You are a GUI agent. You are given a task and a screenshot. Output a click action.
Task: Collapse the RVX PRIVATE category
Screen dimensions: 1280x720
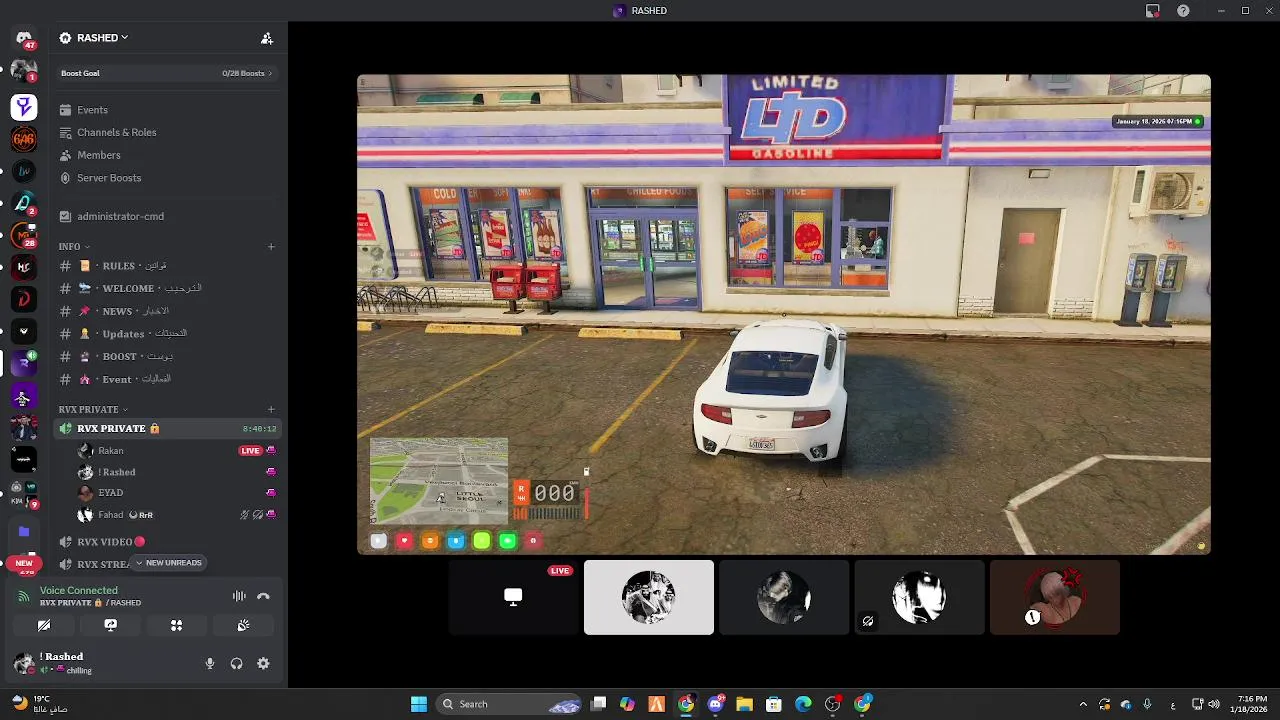coord(93,409)
